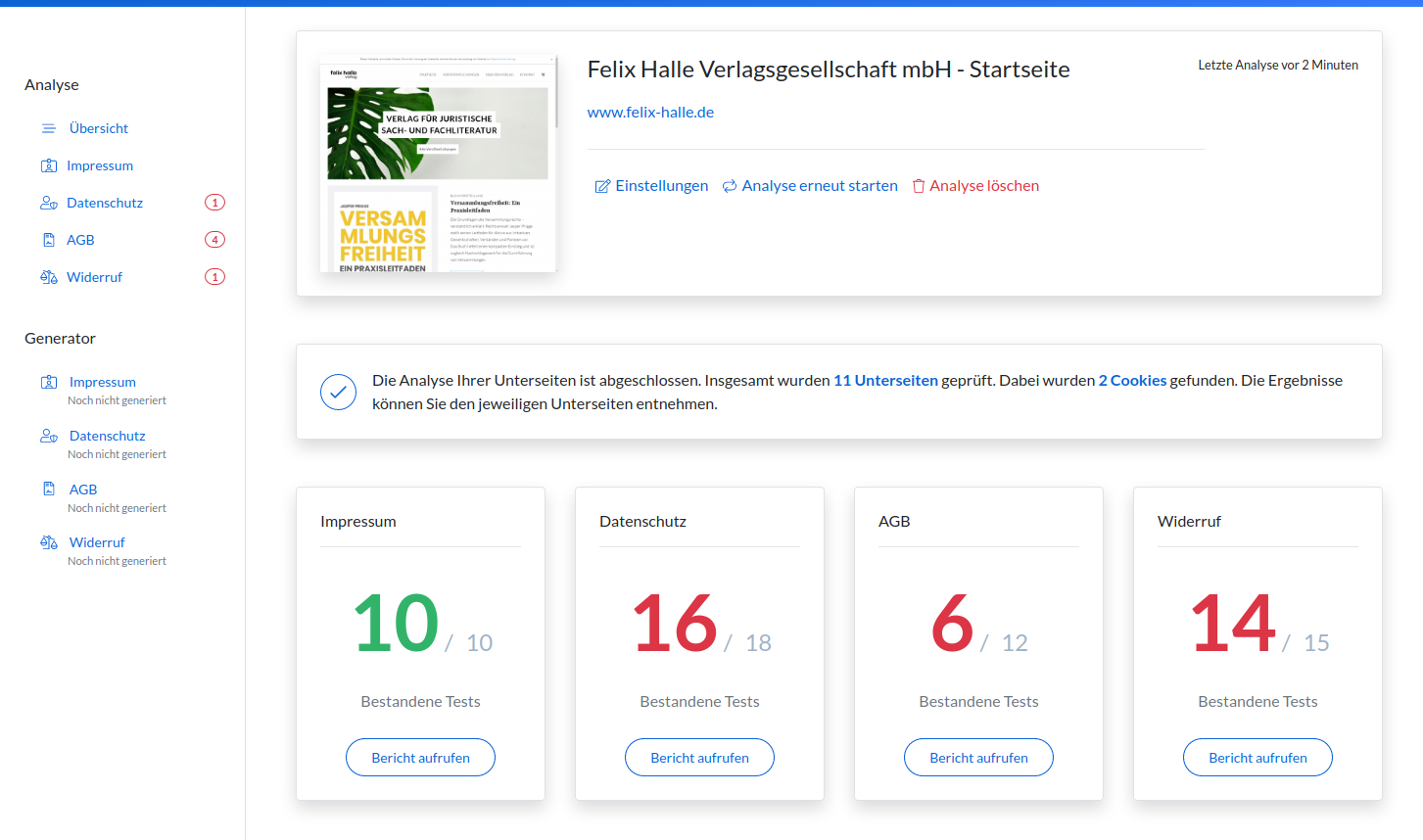Click the pencil icon beside Einstellungen
The height and width of the screenshot is (840, 1423).
coord(602,186)
